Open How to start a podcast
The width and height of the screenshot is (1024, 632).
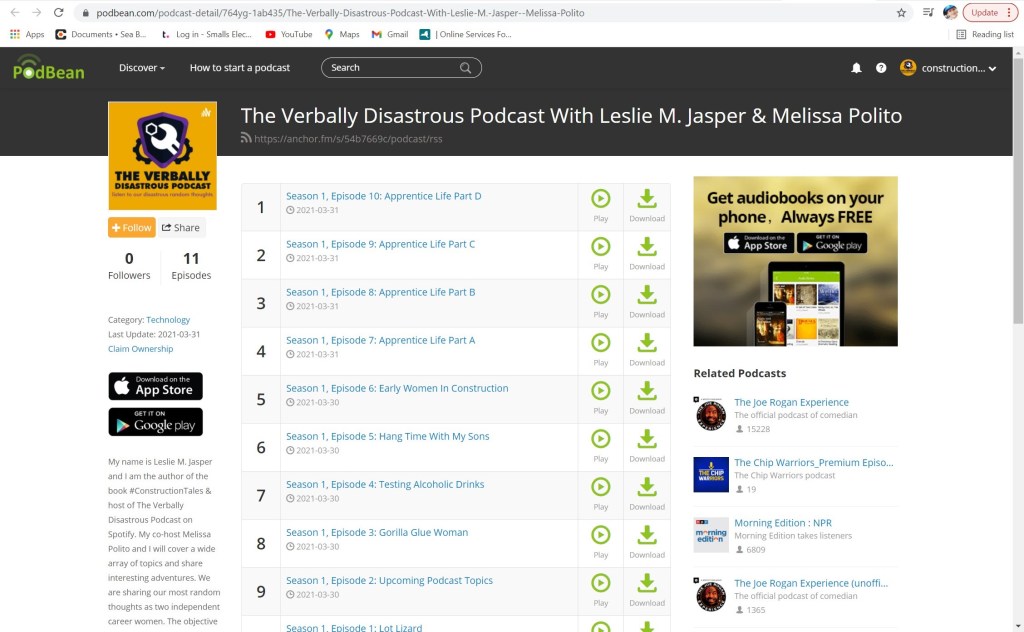[x=240, y=68]
